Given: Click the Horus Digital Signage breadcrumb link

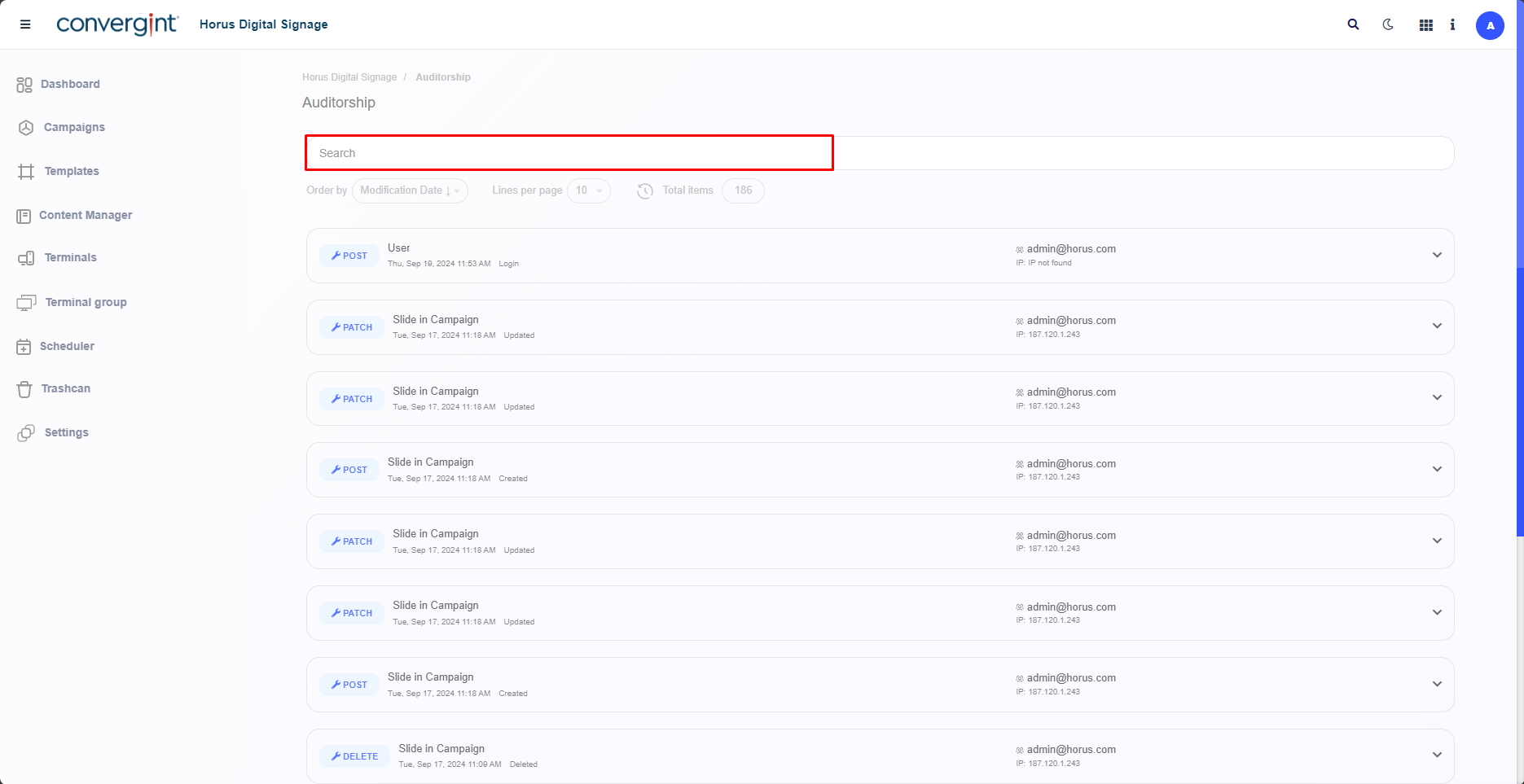Looking at the screenshot, I should pos(349,77).
